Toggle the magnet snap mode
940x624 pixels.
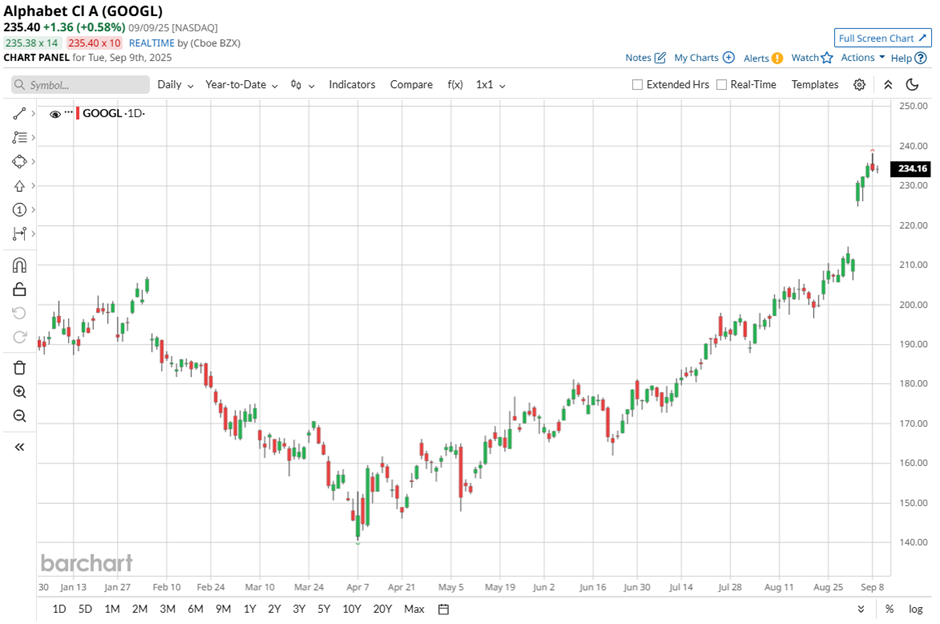pos(19,265)
